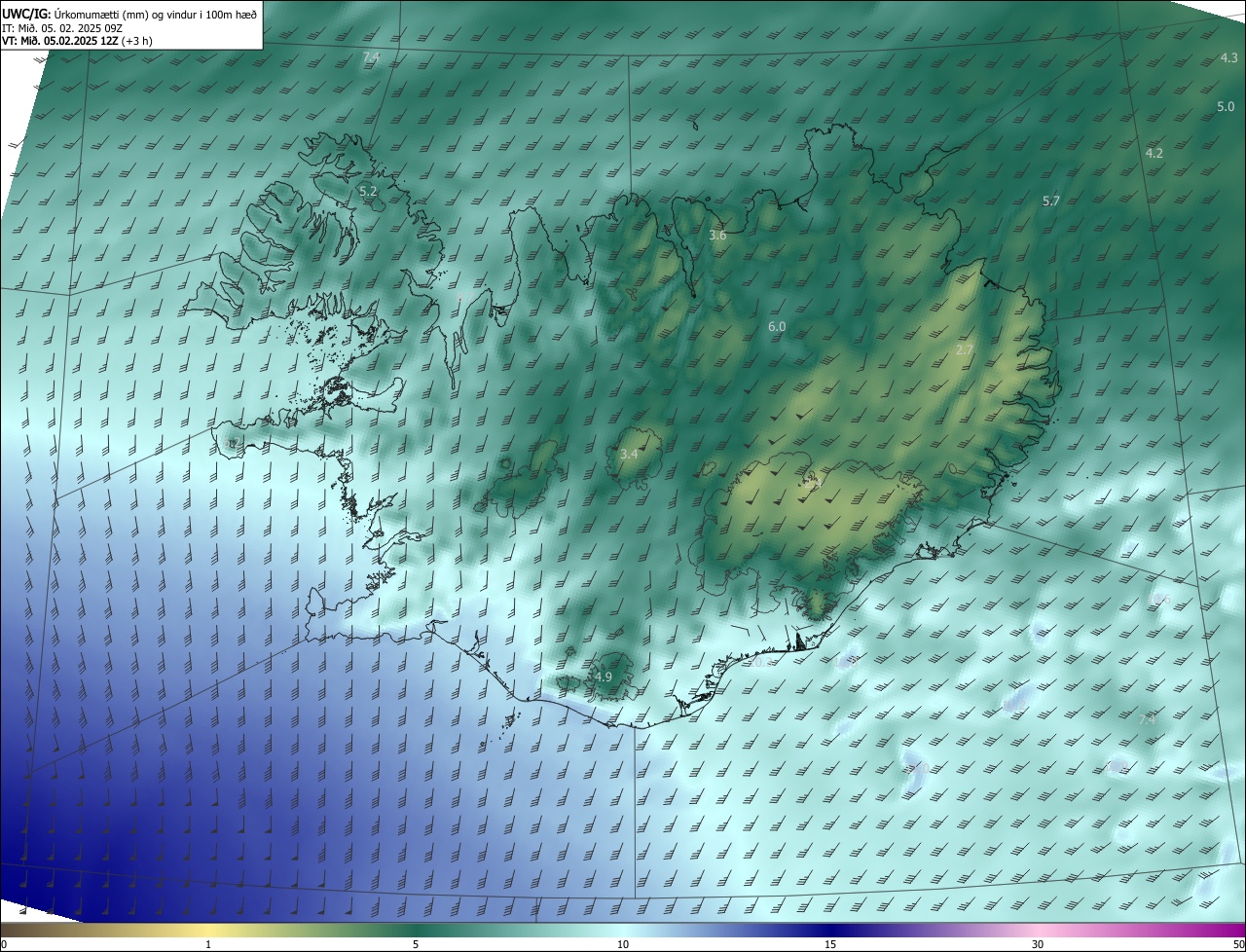Screen dimensions: 1246x952
Task: Click the 'IT: Mið. 05. 02. 2025 09Z' line
Action: 64,28
